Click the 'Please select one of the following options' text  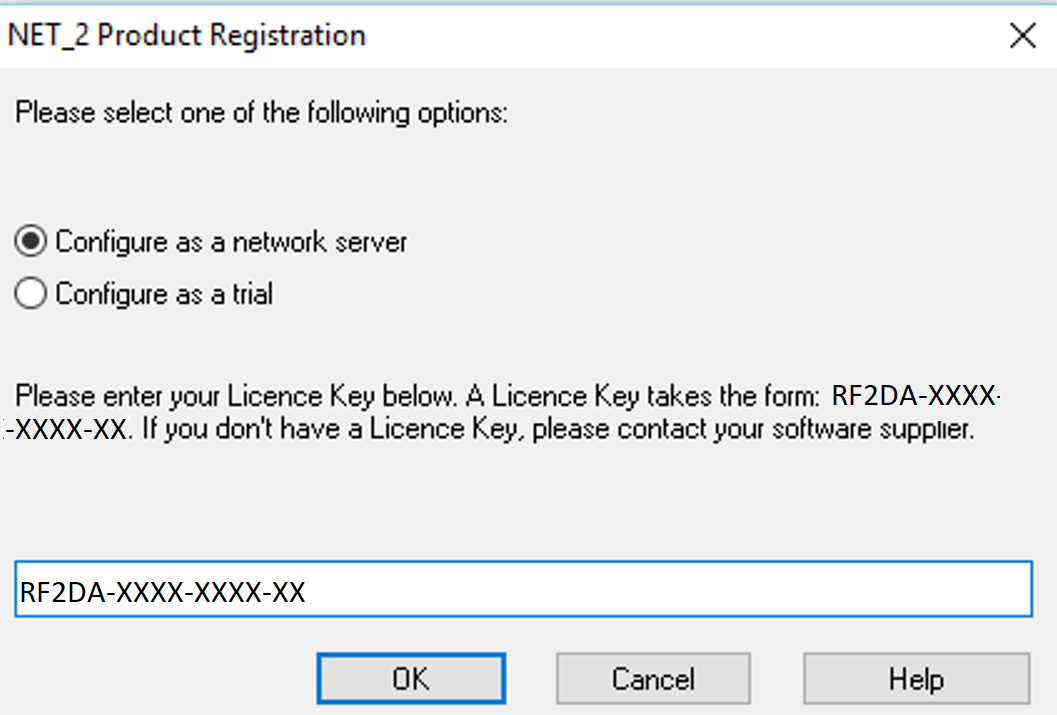(x=261, y=113)
